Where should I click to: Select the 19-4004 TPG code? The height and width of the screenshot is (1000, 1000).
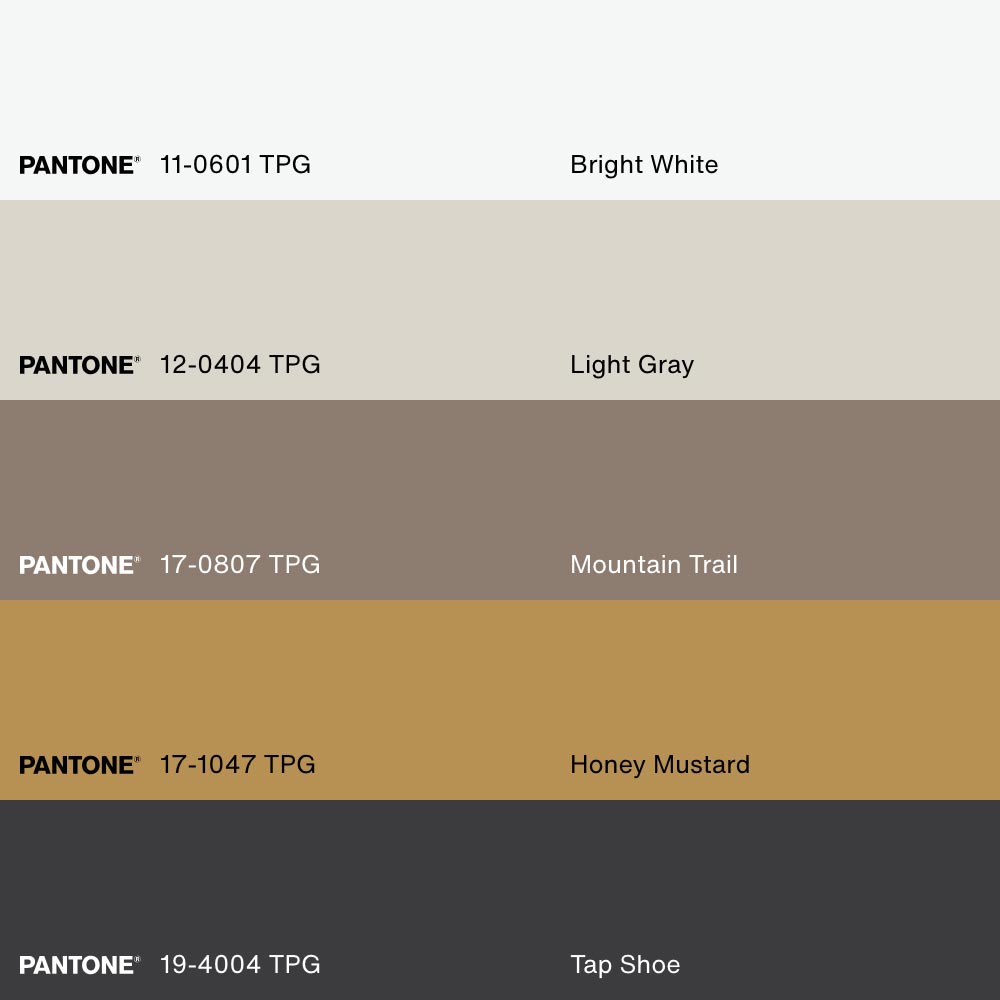pyautogui.click(x=240, y=965)
